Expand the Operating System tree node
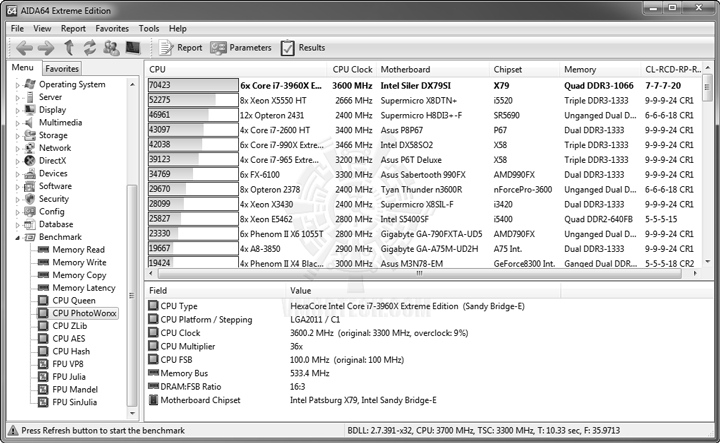Viewport: 720px width, 443px height. (x=18, y=85)
